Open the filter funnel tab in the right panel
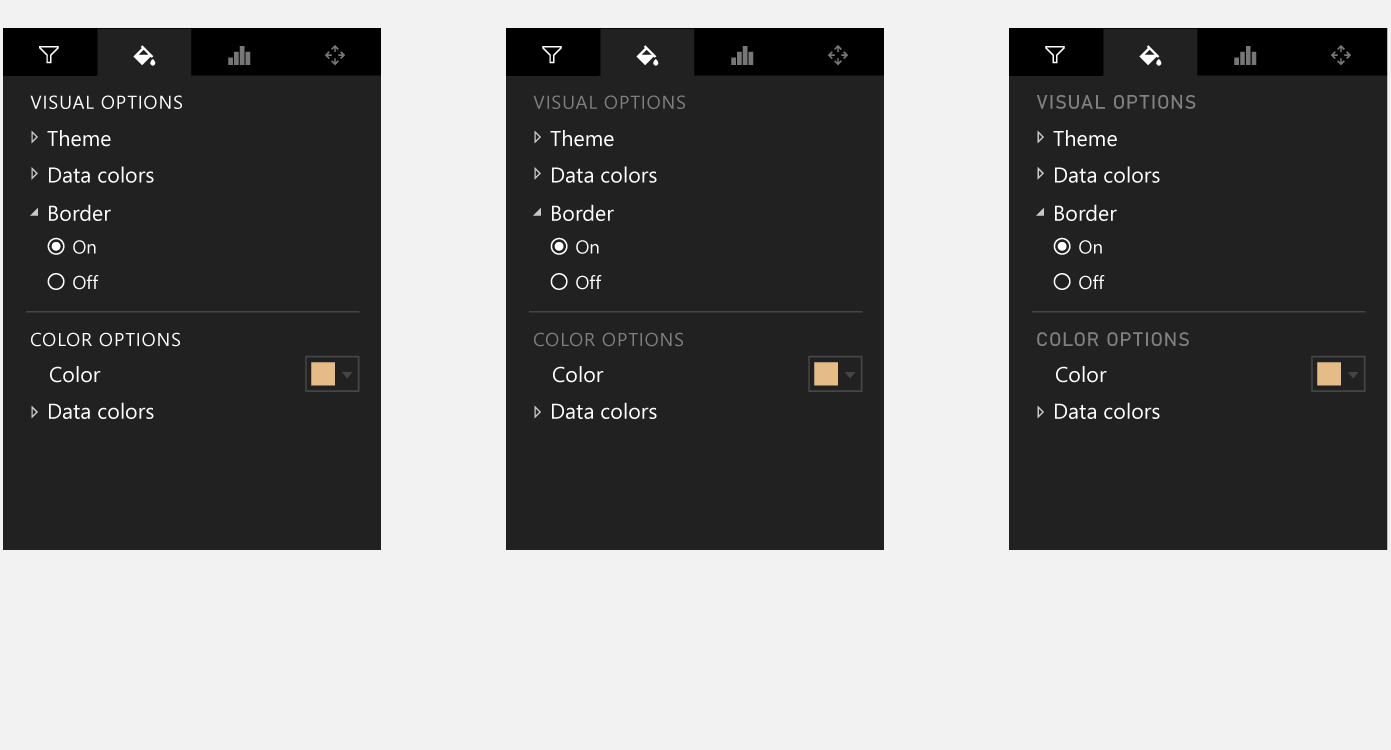 [x=1056, y=53]
